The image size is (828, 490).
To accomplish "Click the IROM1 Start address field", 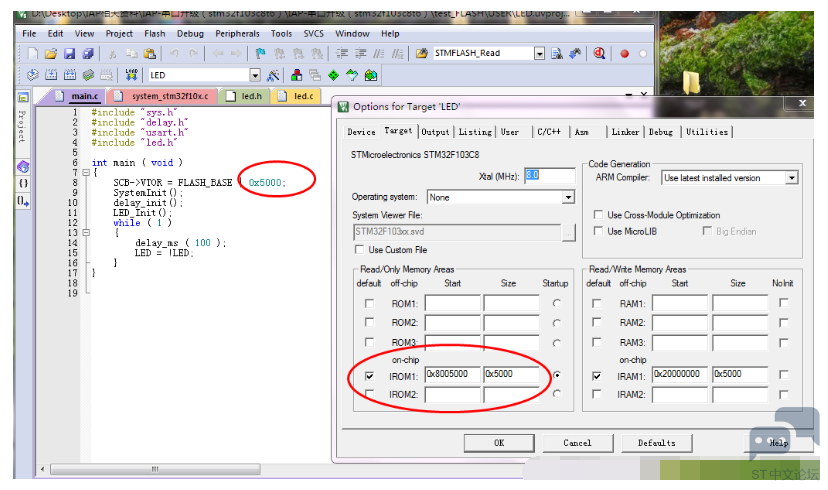I will (453, 374).
